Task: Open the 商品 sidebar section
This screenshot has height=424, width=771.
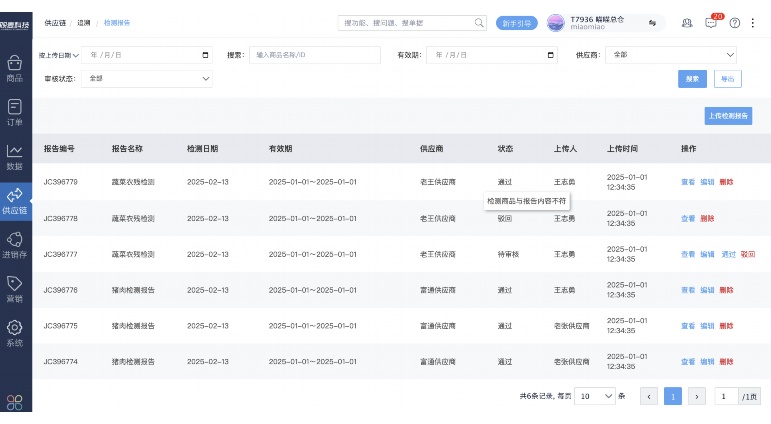Action: (x=15, y=69)
